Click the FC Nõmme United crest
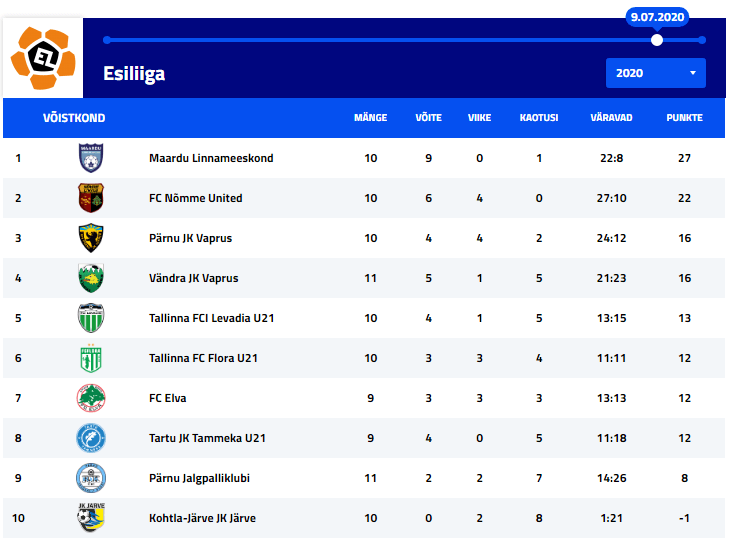The image size is (731, 541). coord(91,198)
